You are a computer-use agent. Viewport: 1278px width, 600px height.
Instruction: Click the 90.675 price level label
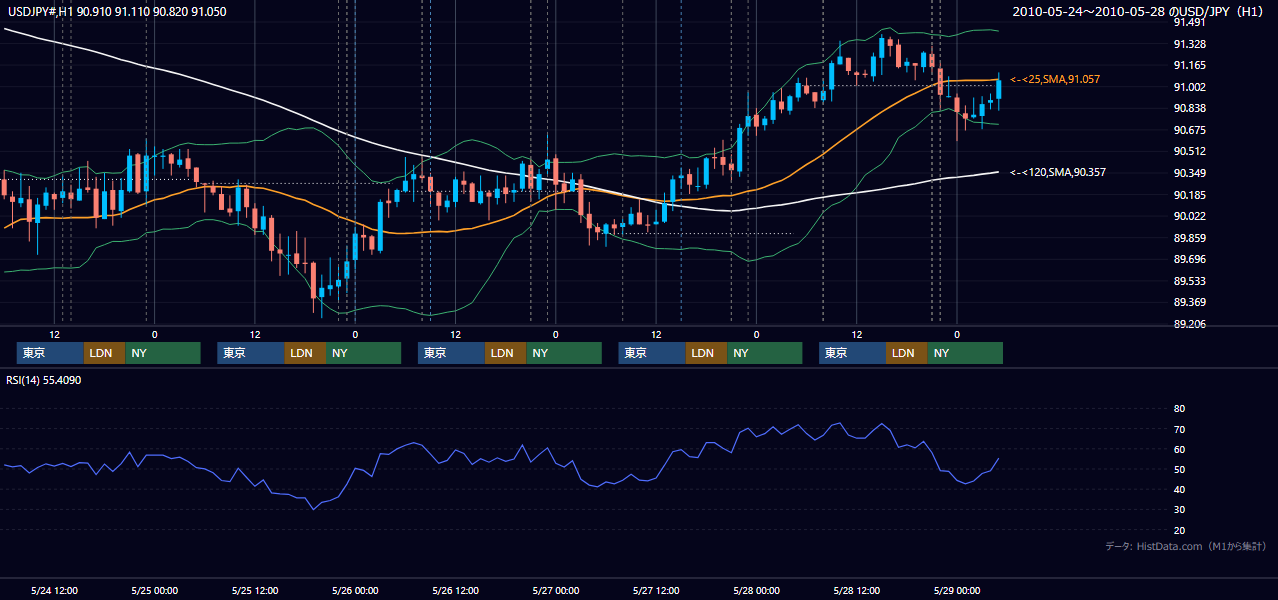(x=1190, y=130)
